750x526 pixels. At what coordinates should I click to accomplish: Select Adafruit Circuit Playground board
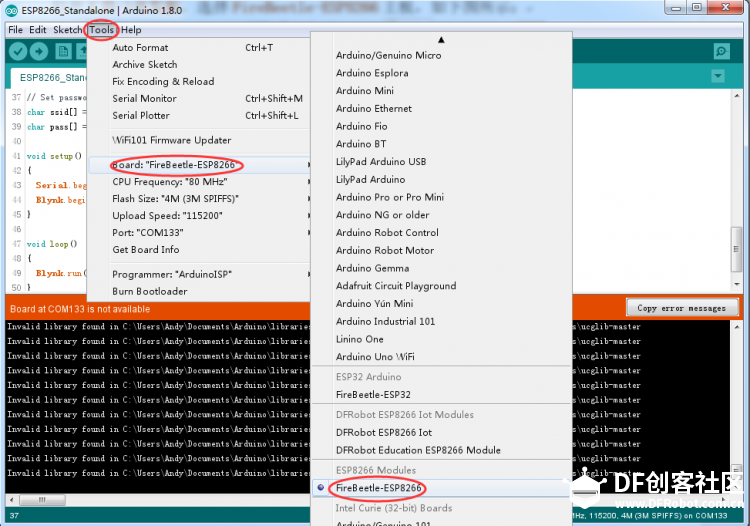click(x=441, y=285)
